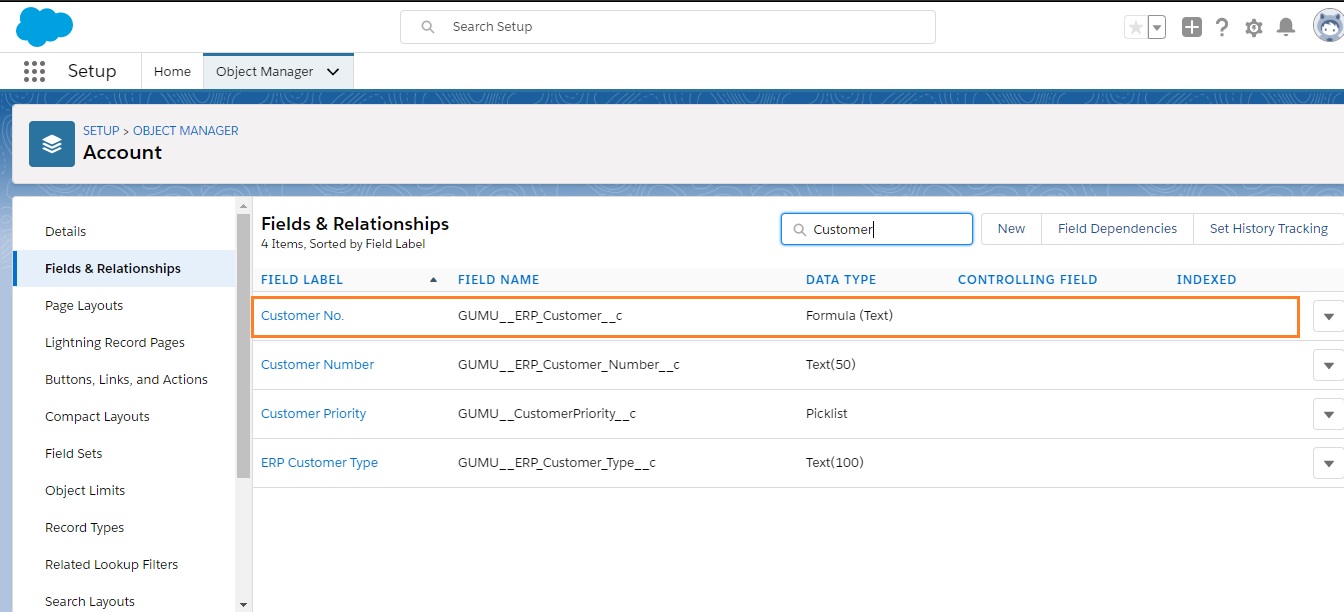This screenshot has width=1344, height=612.
Task: Open the ERP Customer Type field link
Action: coord(319,462)
